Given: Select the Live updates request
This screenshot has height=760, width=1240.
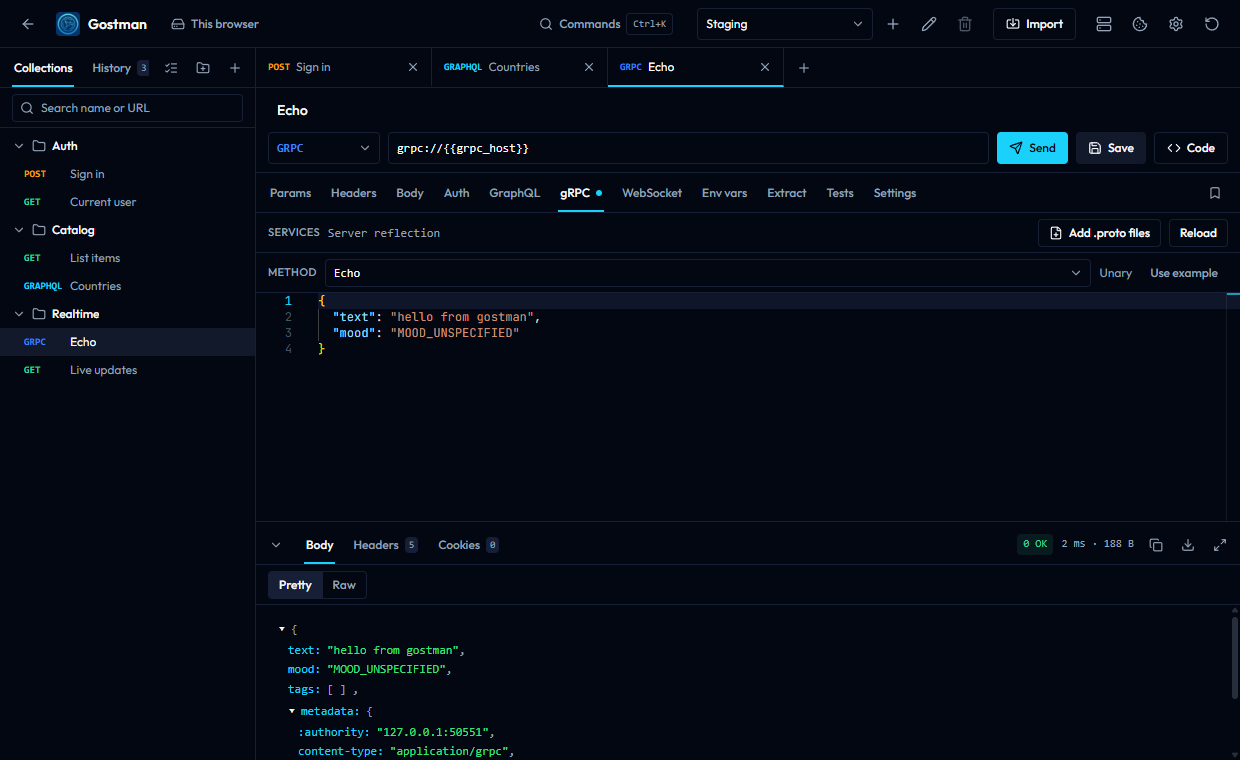Looking at the screenshot, I should [127, 370].
